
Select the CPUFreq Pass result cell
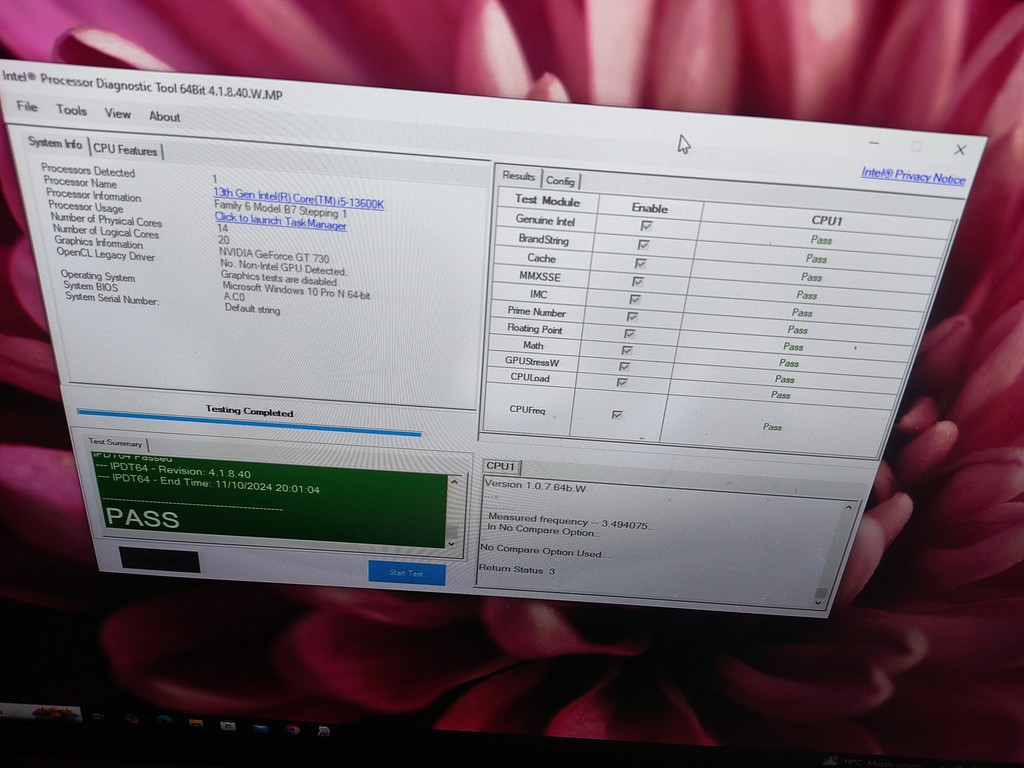[x=772, y=426]
